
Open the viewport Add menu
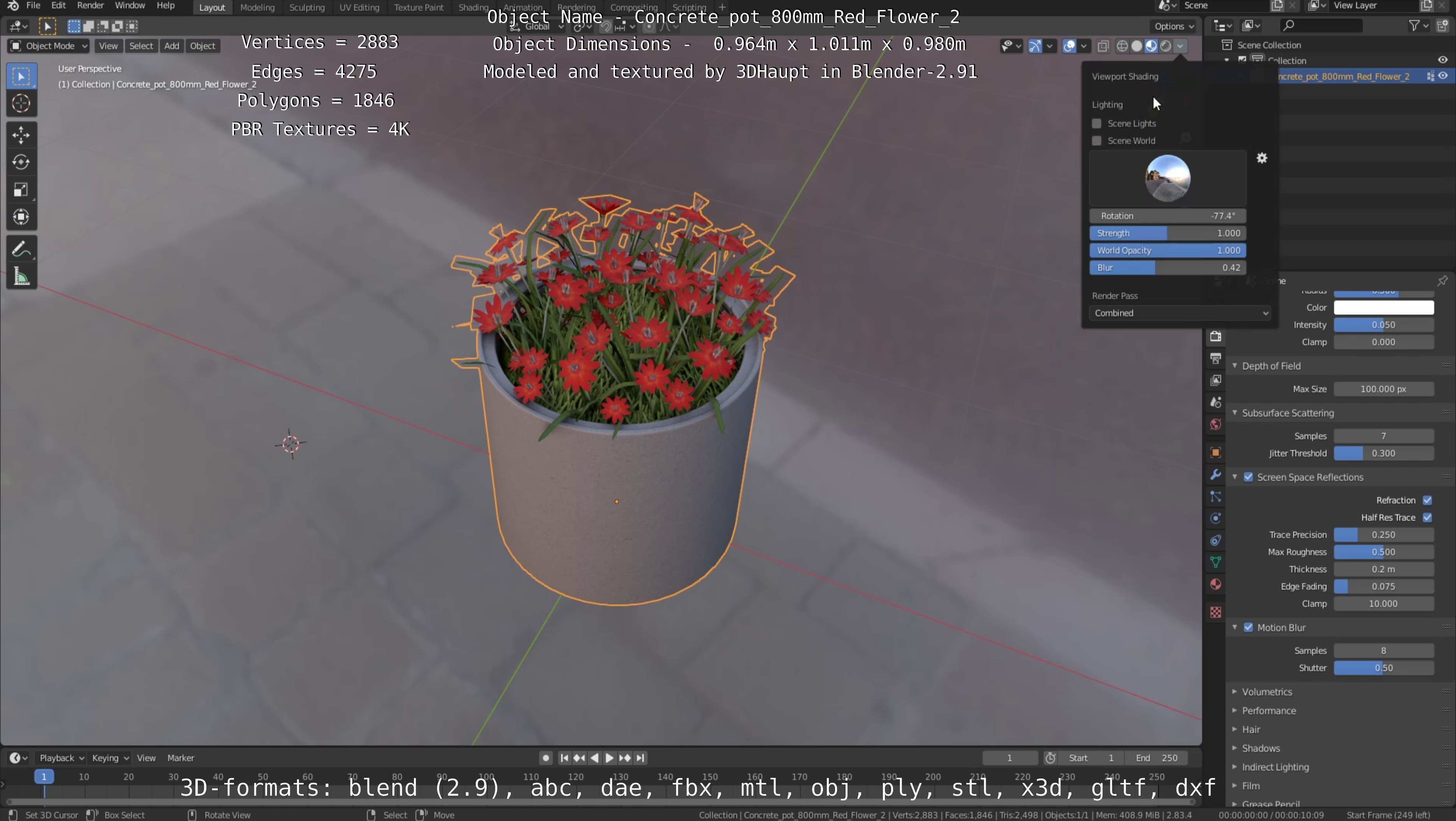pos(172,46)
